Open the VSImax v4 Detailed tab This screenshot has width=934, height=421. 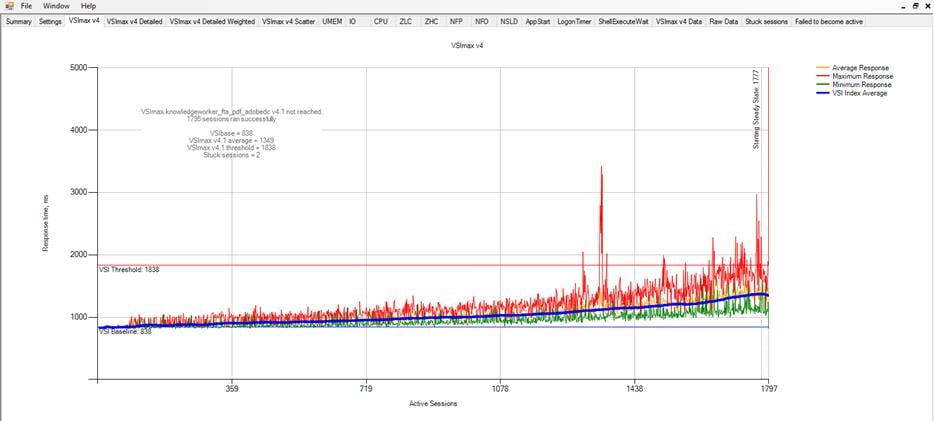click(135, 21)
